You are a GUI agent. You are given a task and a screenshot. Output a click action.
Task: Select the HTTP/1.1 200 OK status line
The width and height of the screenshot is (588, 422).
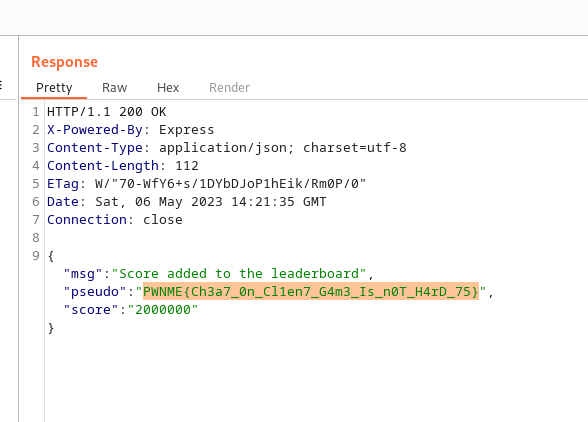[x=106, y=112]
